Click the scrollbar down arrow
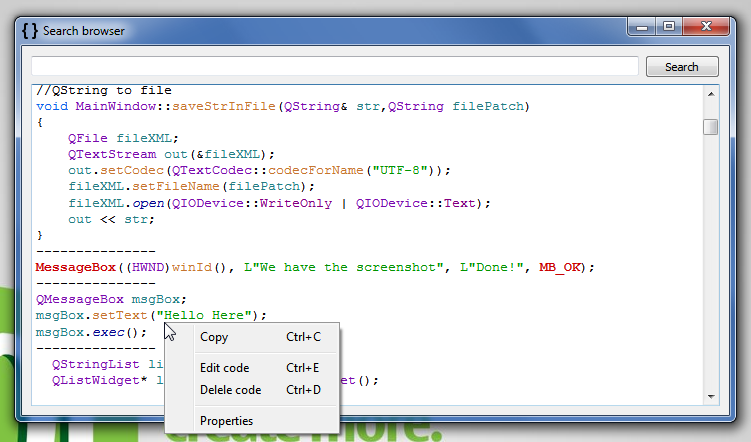Viewport: 751px width, 442px height. point(711,397)
